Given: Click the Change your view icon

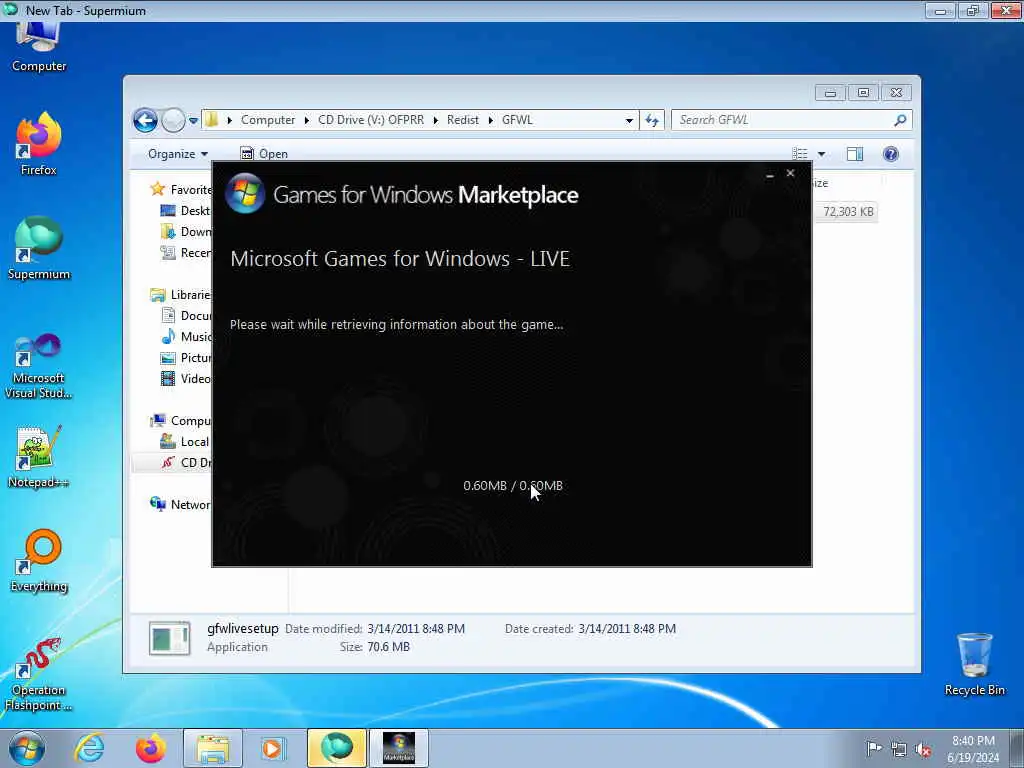Looking at the screenshot, I should (800, 154).
